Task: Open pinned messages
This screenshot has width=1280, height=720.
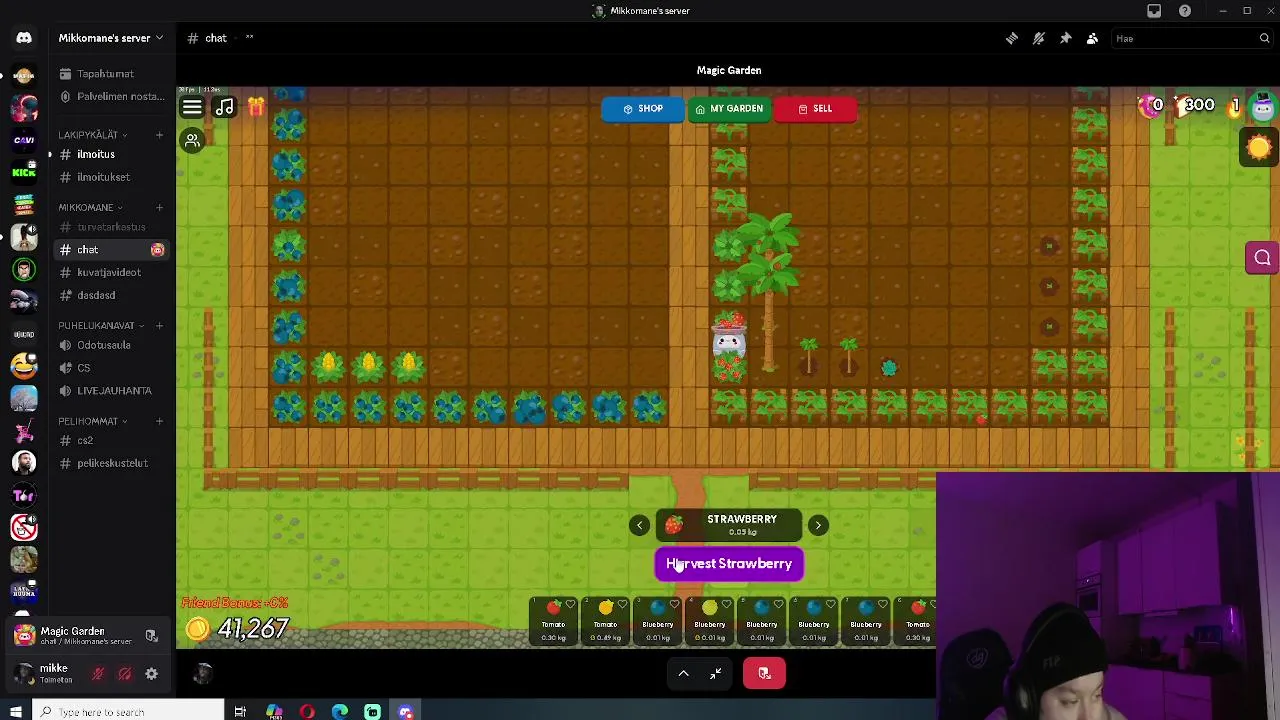Action: click(1066, 38)
